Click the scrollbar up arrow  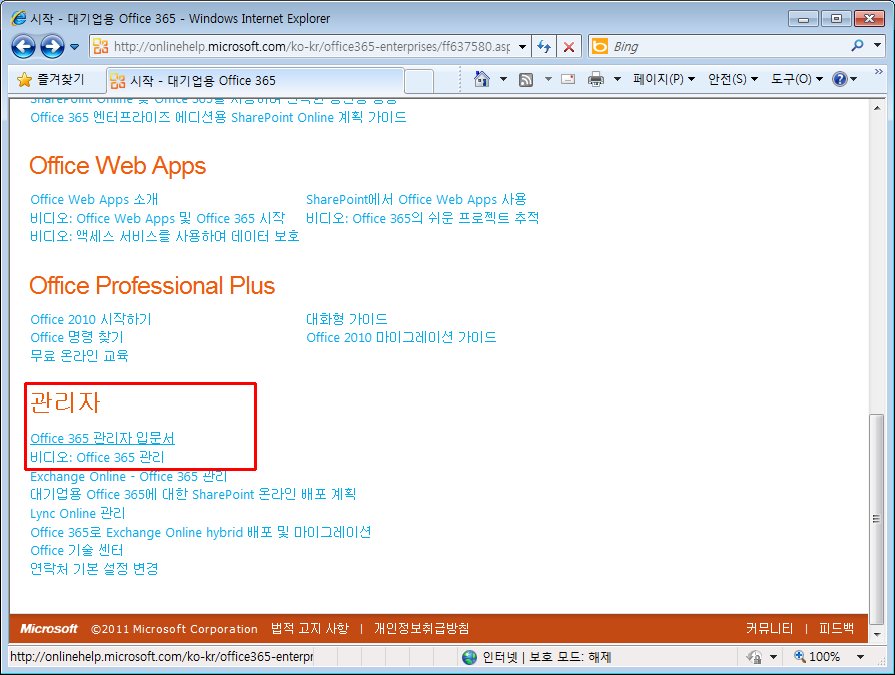877,107
